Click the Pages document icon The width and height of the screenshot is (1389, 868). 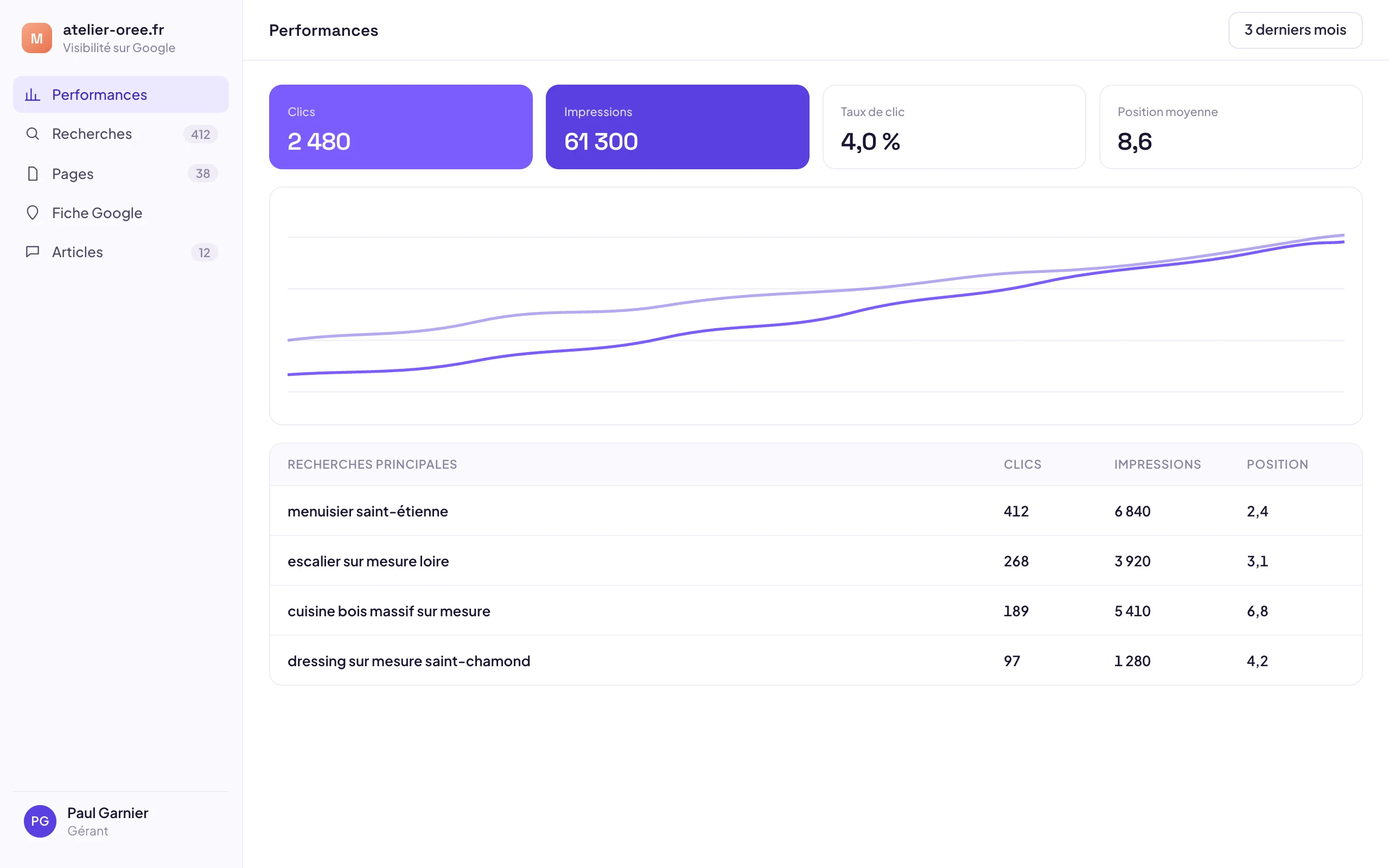tap(33, 174)
